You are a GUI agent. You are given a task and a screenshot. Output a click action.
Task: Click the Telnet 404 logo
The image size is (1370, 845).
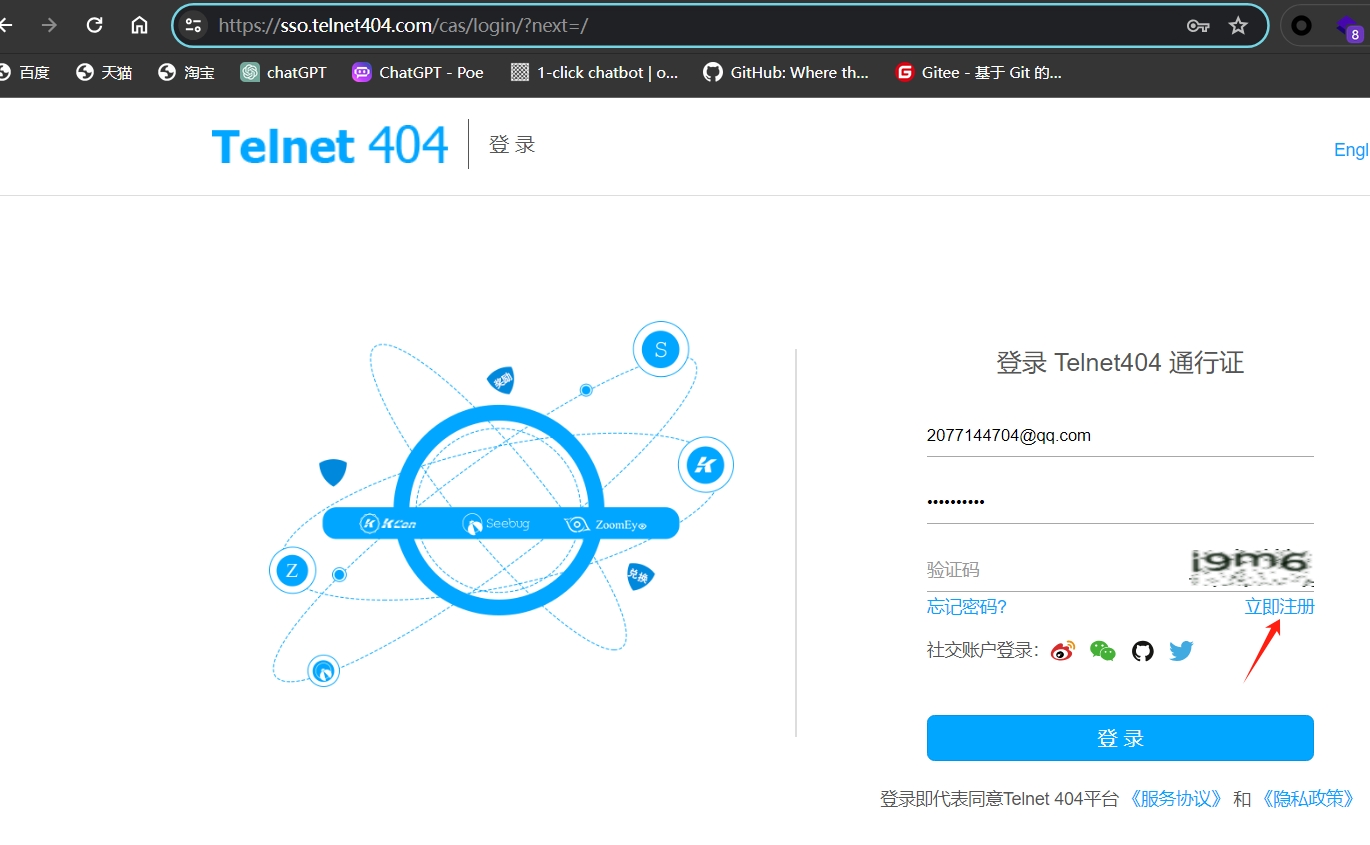(330, 146)
